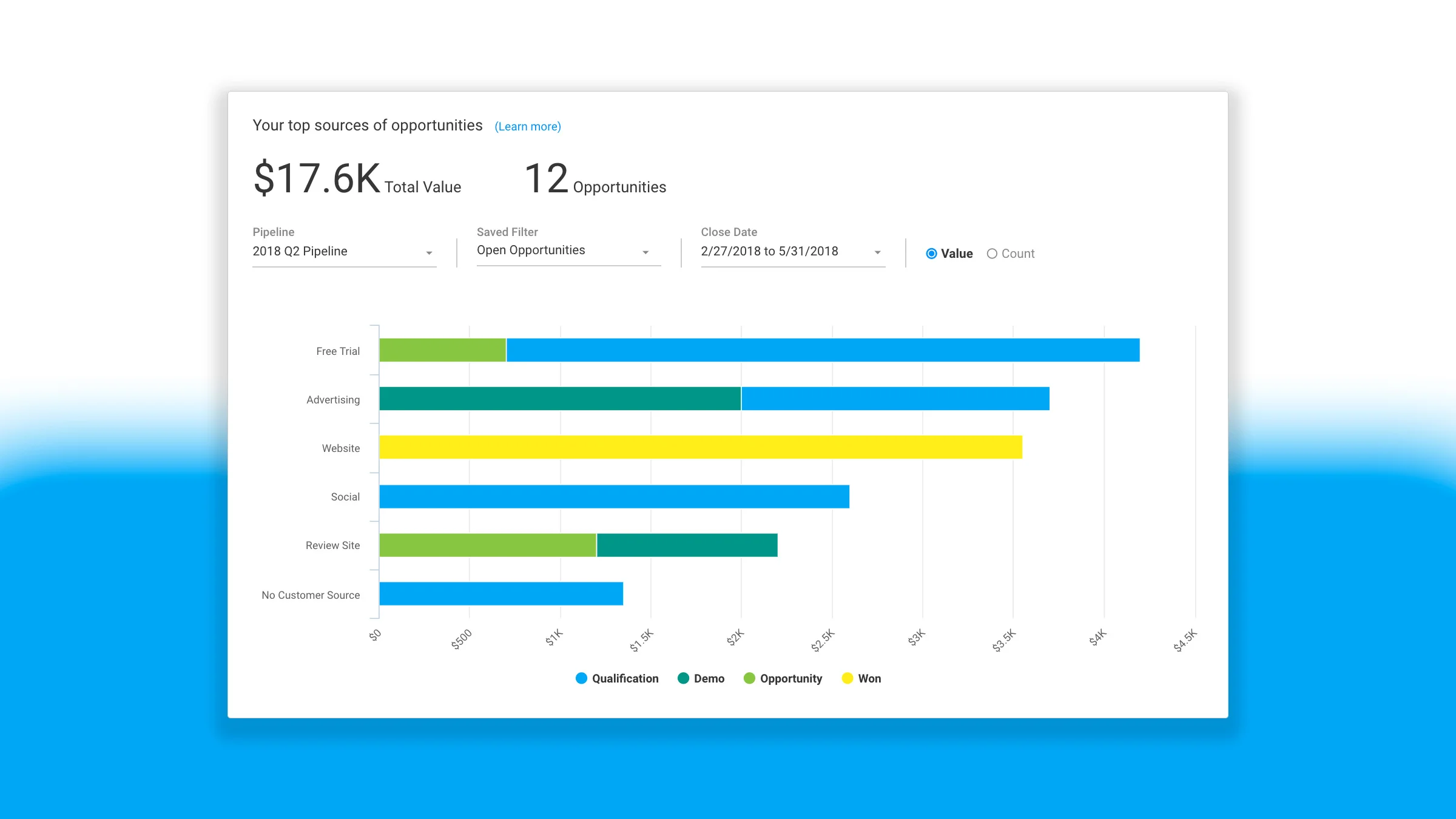Open the Close Date range dropdown
This screenshot has width=1456, height=819.
793,252
